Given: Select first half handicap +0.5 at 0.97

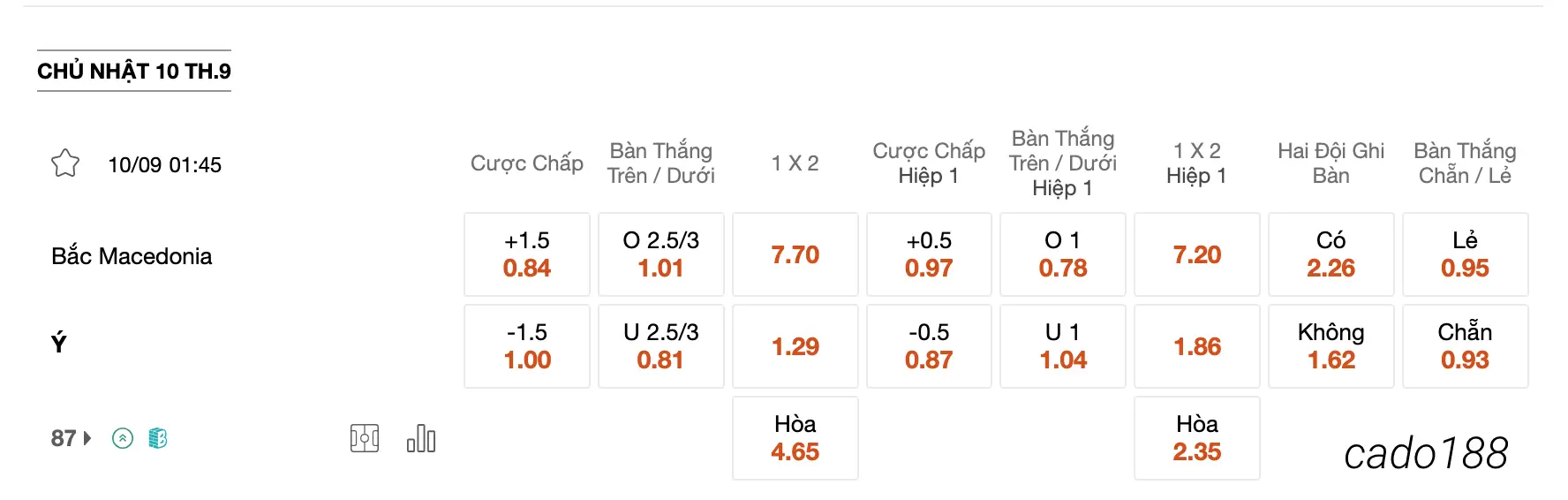Looking at the screenshot, I should click(929, 254).
